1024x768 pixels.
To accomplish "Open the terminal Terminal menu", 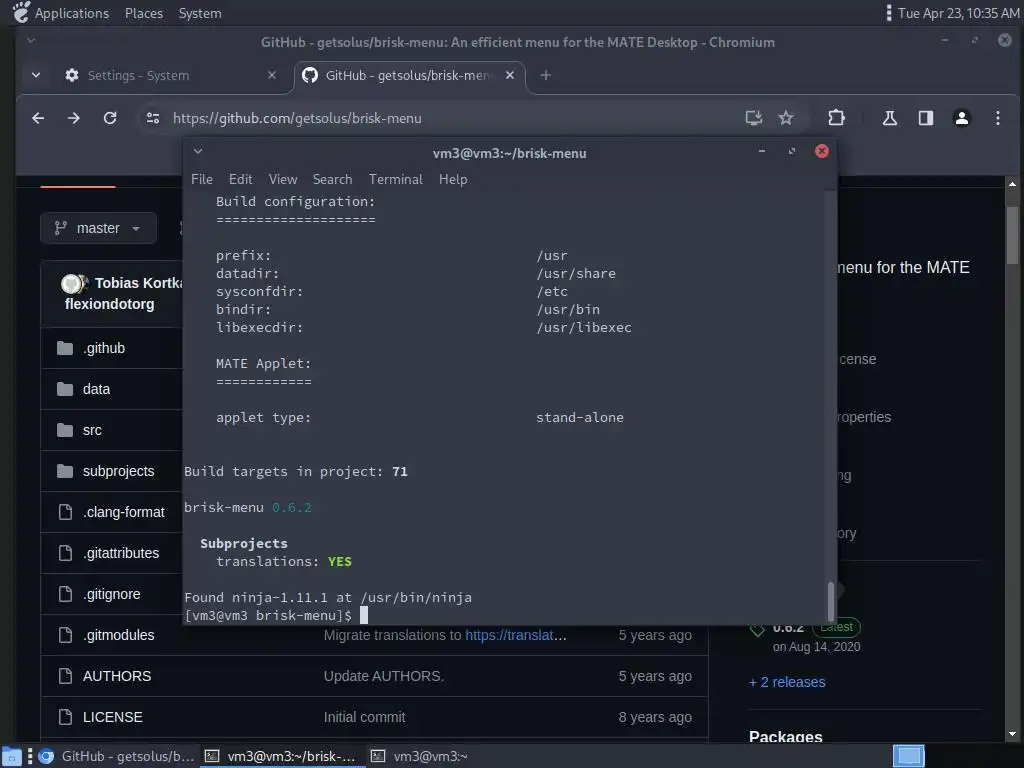I will pos(396,179).
